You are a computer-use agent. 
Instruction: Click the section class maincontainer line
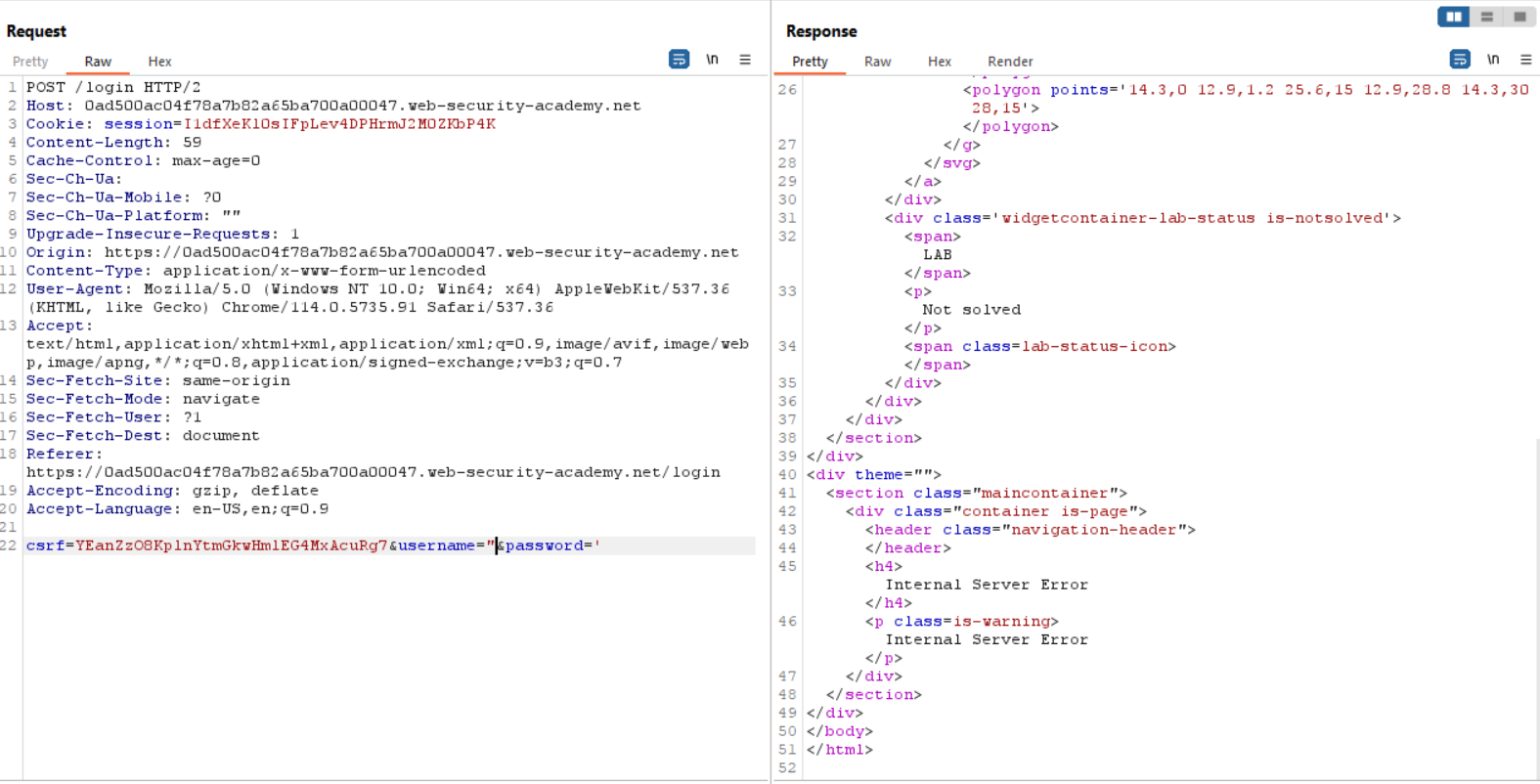[977, 494]
